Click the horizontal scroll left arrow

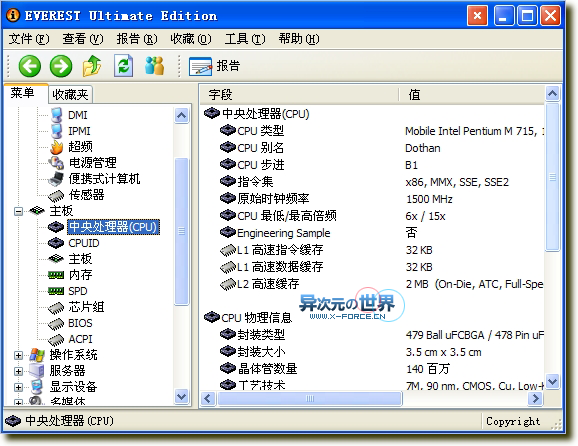point(208,398)
